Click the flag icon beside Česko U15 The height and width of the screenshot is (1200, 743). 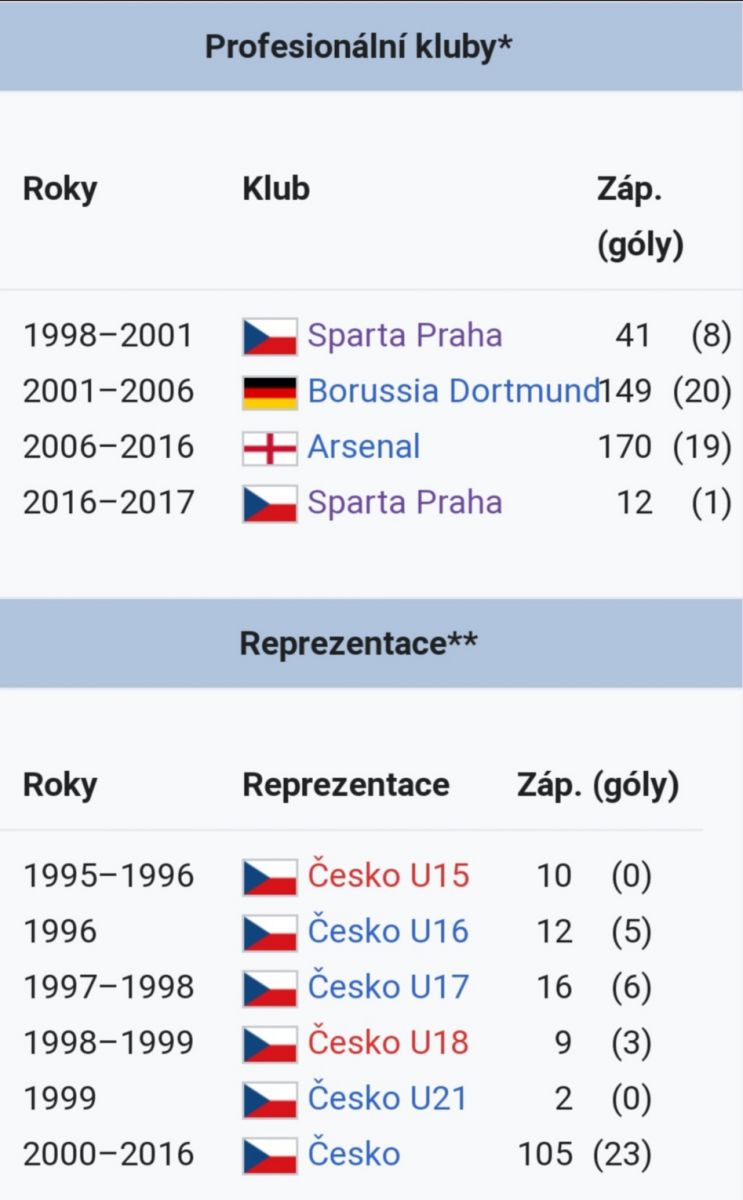coord(270,877)
